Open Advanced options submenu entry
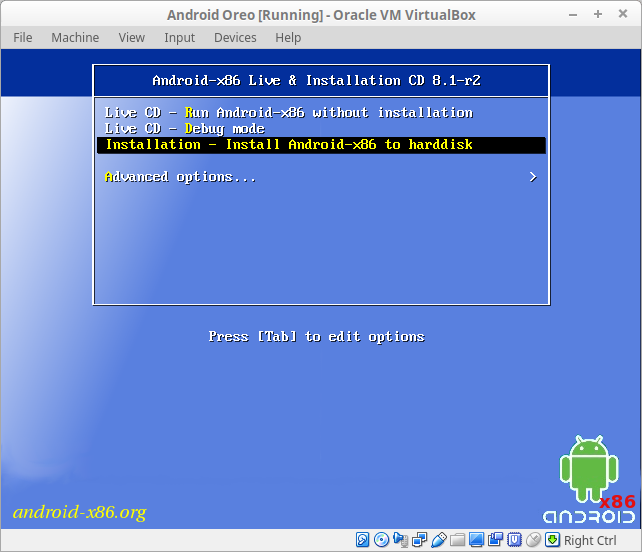Image resolution: width=642 pixels, height=552 pixels. 321,177
